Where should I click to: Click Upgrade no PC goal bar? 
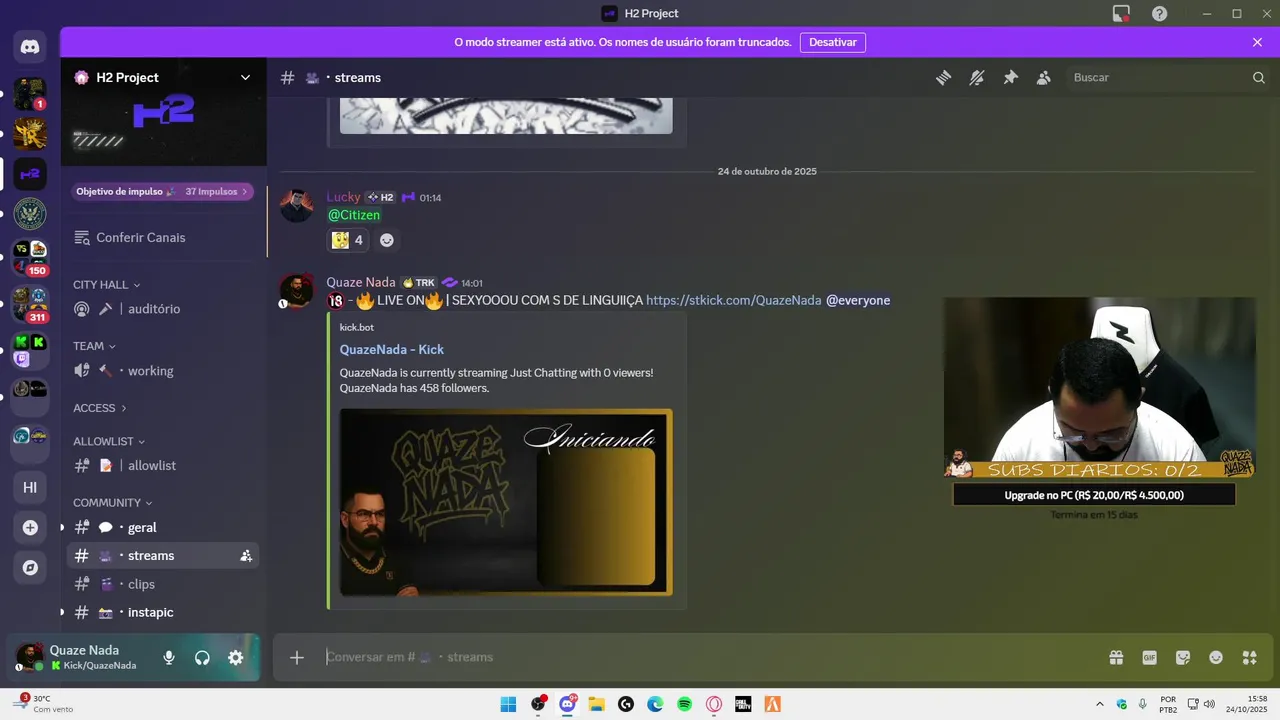[x=1094, y=495]
